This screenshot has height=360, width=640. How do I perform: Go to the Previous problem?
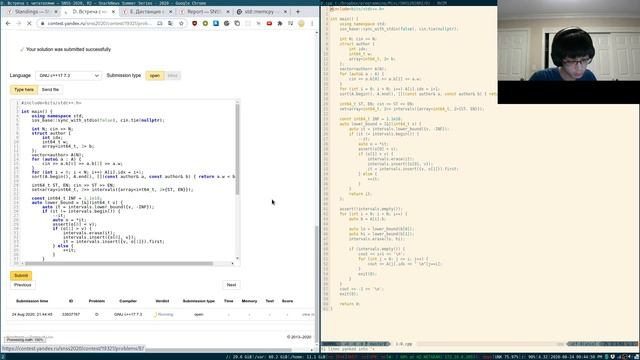22,285
